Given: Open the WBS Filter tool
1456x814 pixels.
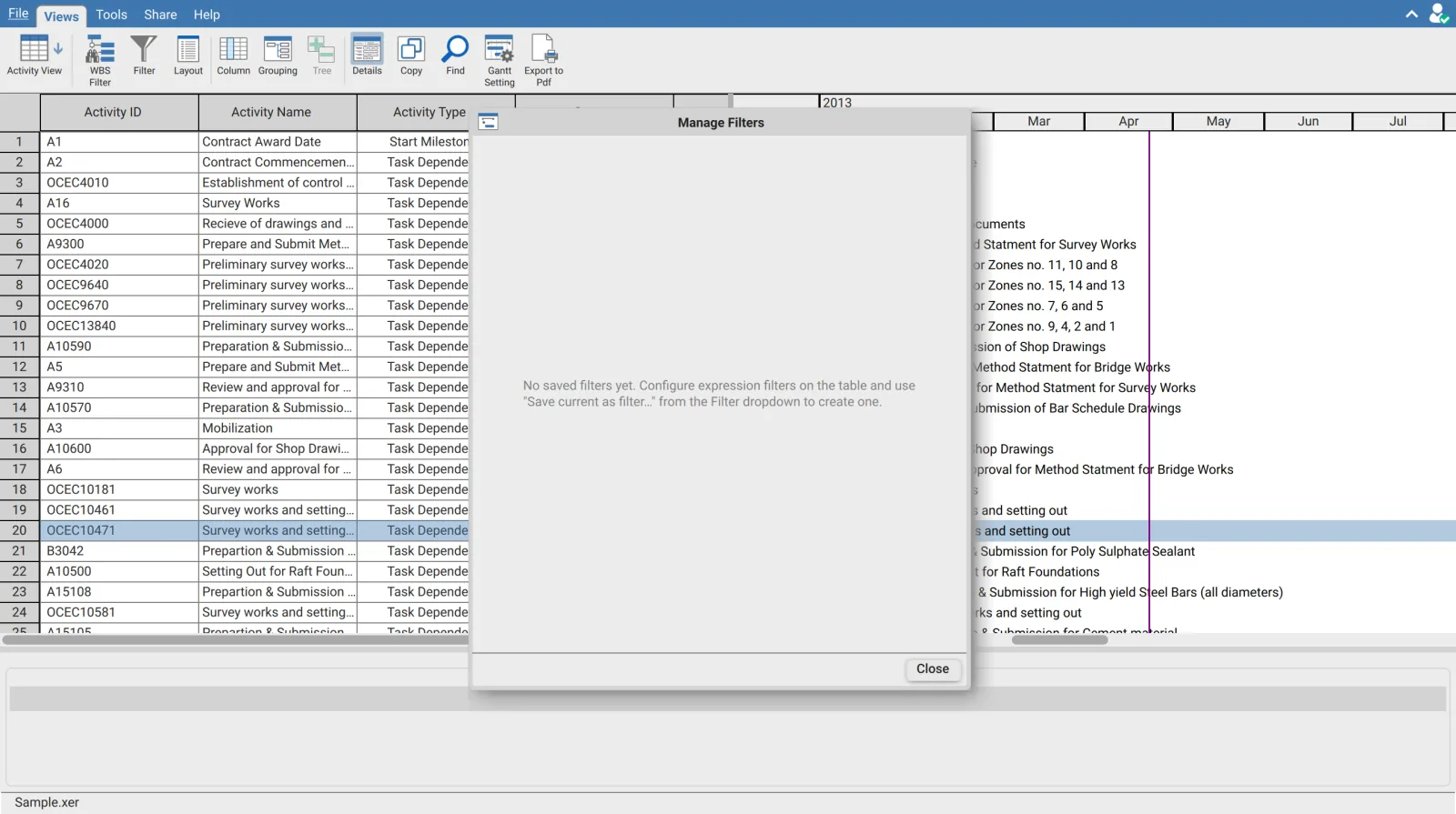Looking at the screenshot, I should (100, 60).
